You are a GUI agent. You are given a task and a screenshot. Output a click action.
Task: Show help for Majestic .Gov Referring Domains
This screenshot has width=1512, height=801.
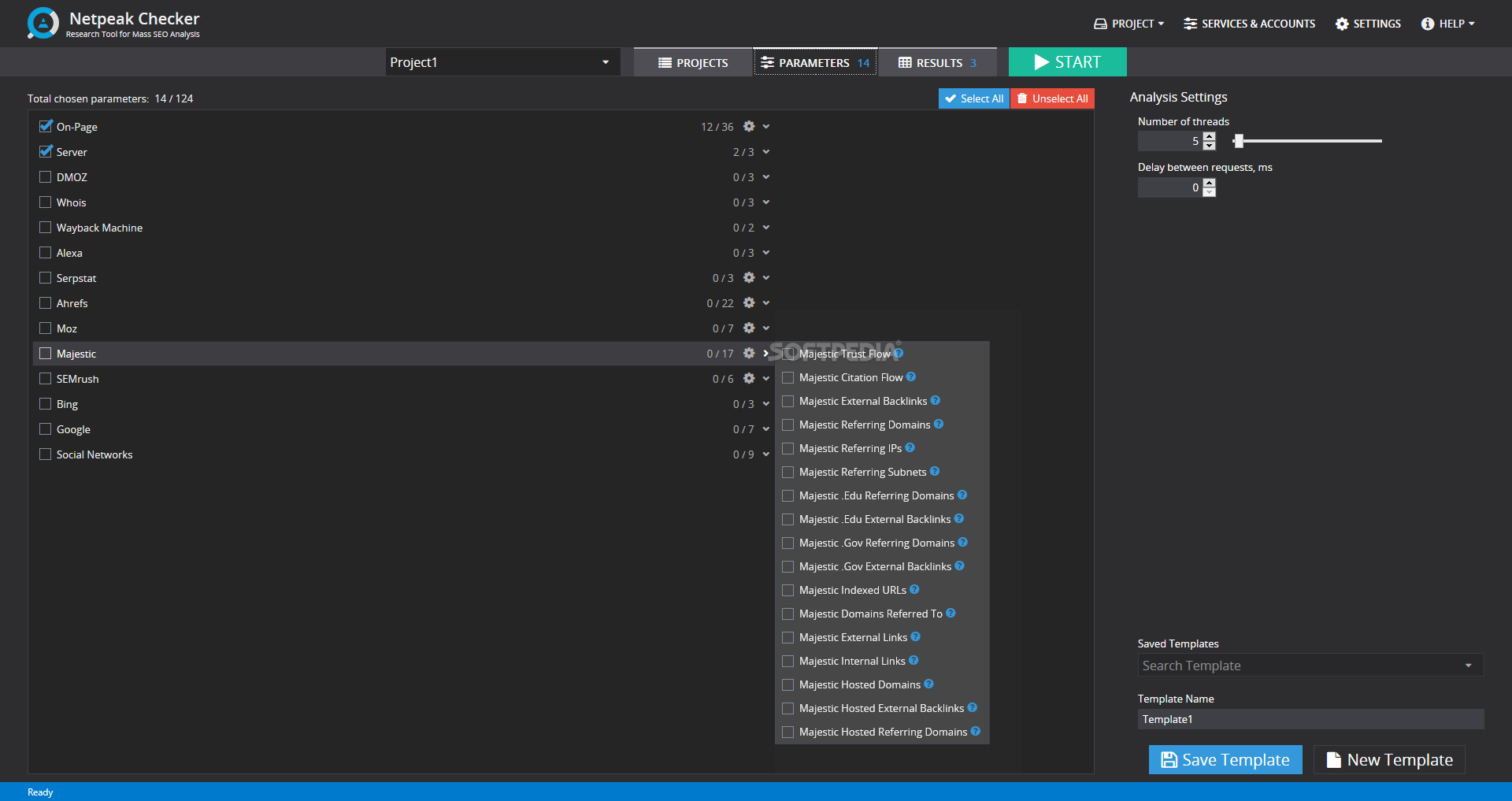963,542
